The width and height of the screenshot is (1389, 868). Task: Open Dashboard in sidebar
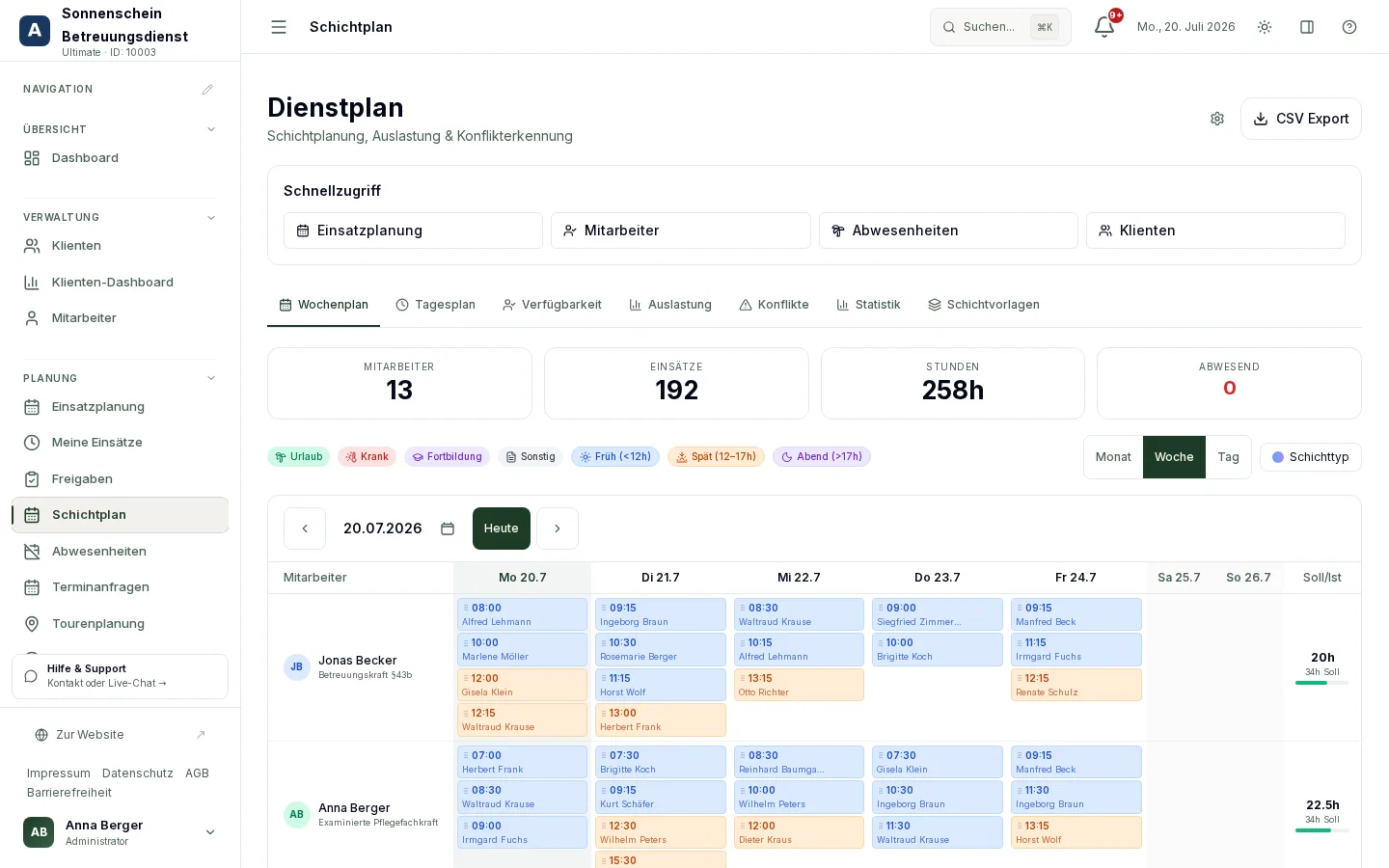point(120,158)
